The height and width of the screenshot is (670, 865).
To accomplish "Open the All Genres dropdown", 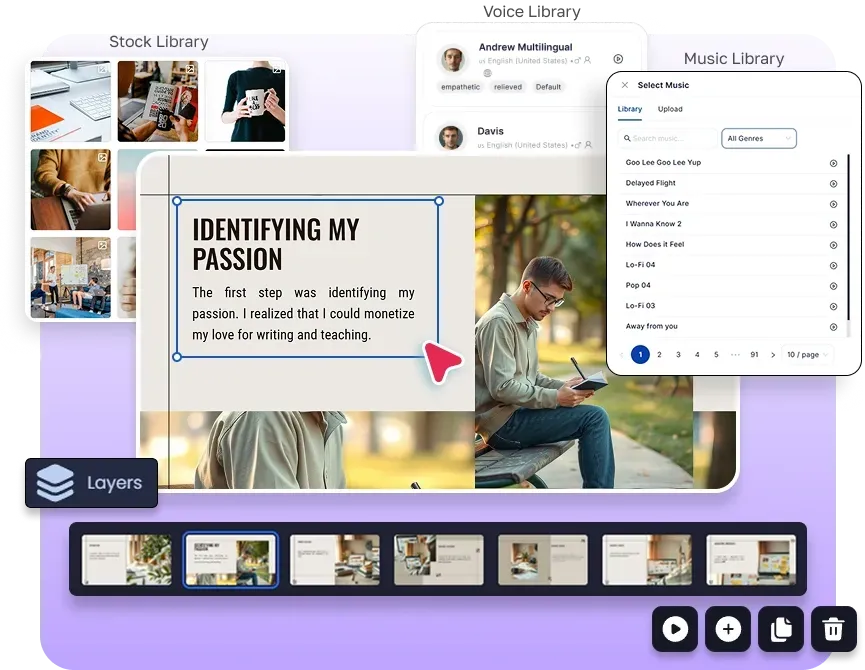I will coord(759,138).
